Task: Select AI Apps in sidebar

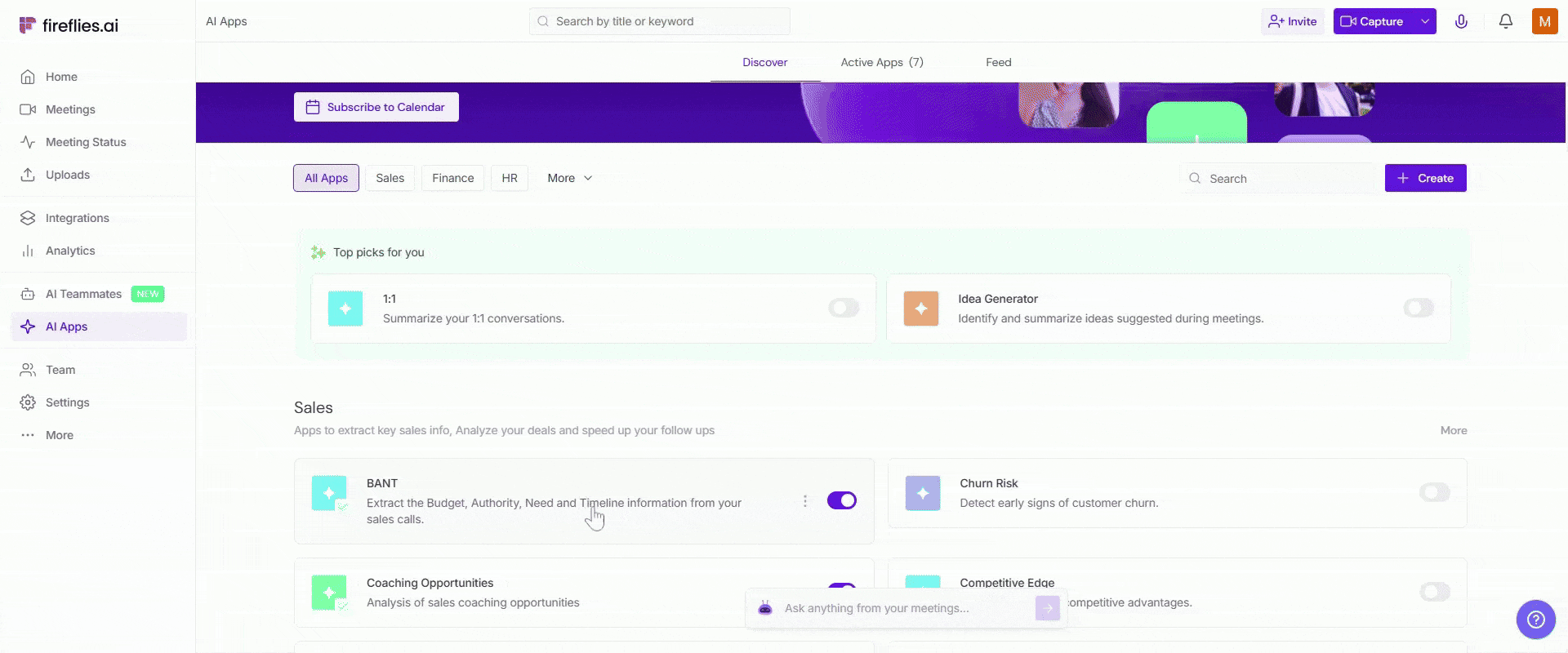Action: [x=98, y=326]
